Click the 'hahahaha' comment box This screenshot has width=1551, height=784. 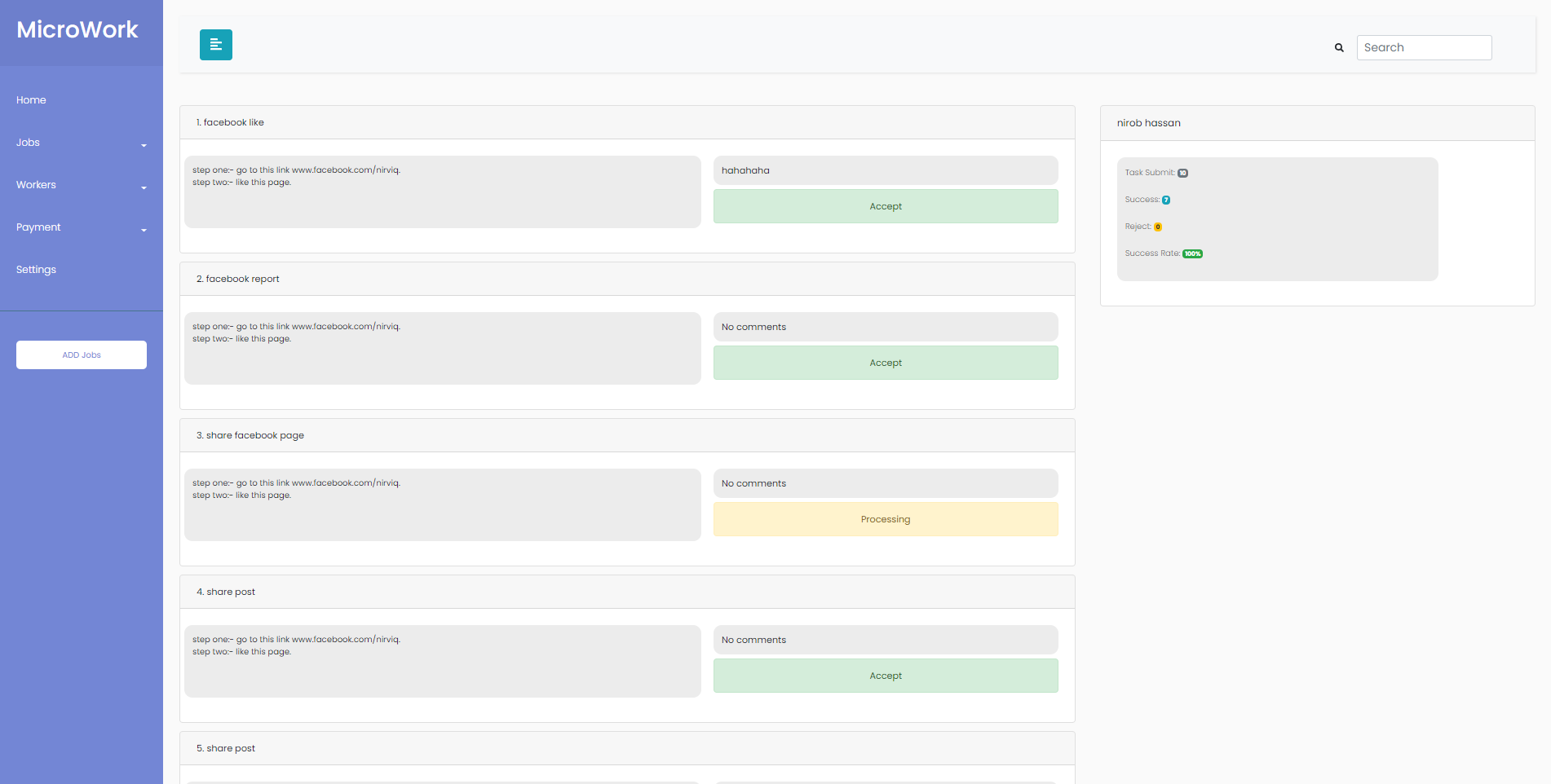pyautogui.click(x=886, y=170)
